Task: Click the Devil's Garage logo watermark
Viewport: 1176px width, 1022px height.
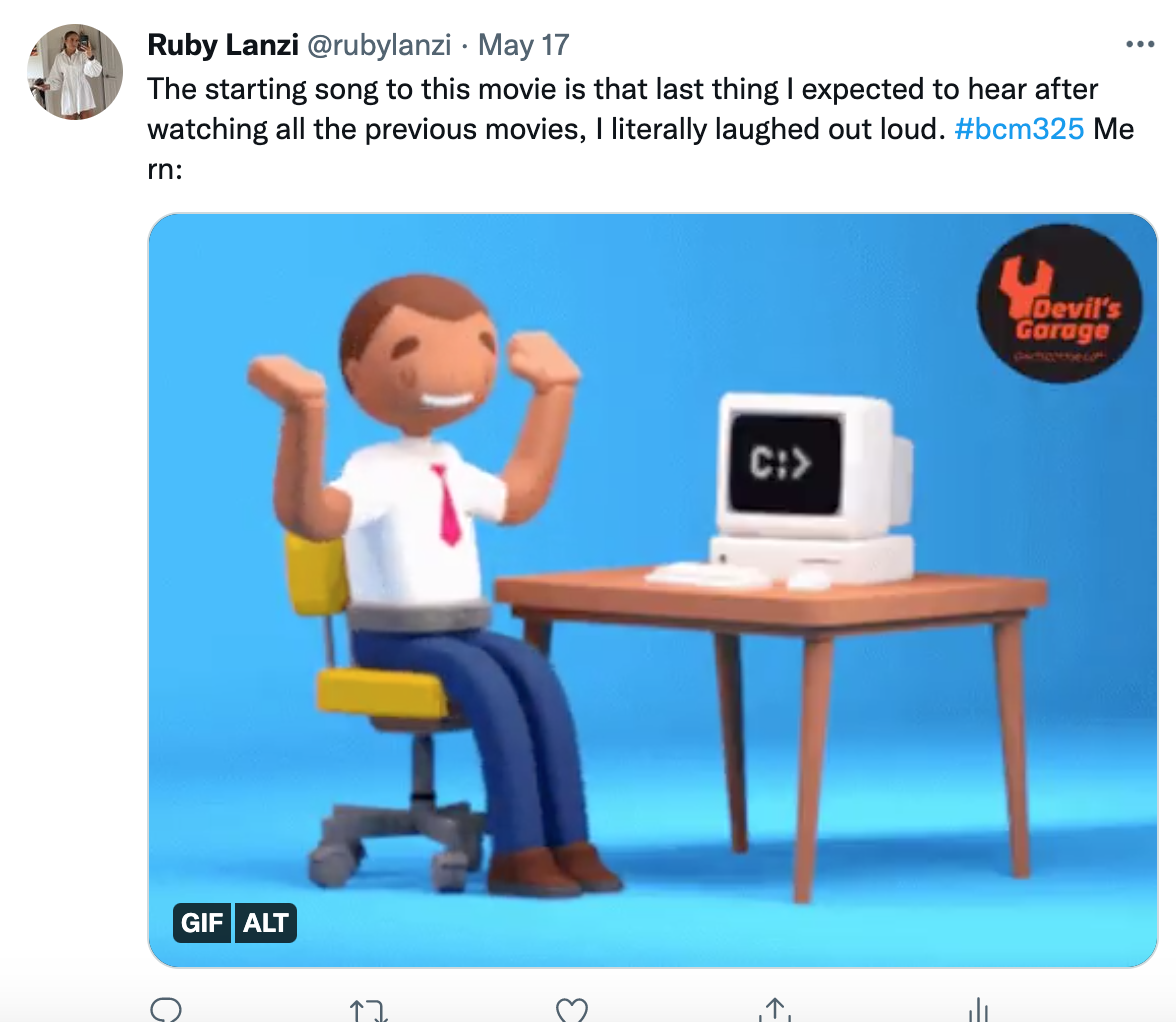Action: pos(1059,303)
